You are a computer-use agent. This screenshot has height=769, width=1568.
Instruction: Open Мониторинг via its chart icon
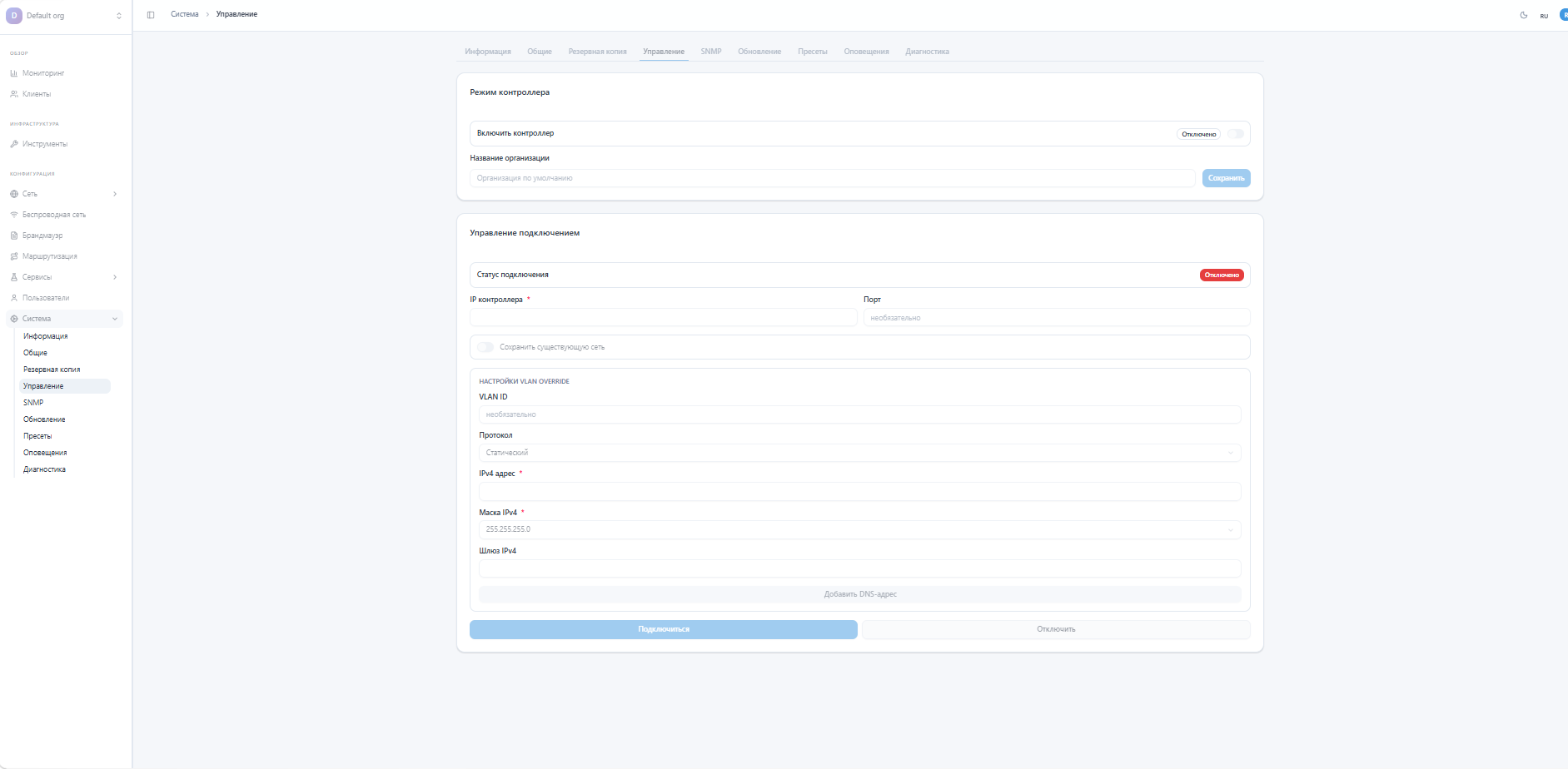coord(14,73)
